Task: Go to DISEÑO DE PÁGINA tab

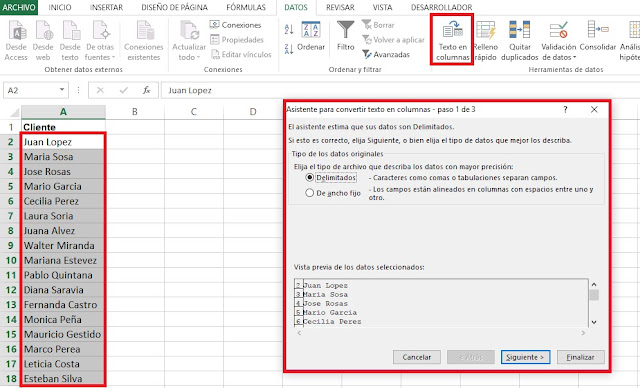Action: pos(174,7)
